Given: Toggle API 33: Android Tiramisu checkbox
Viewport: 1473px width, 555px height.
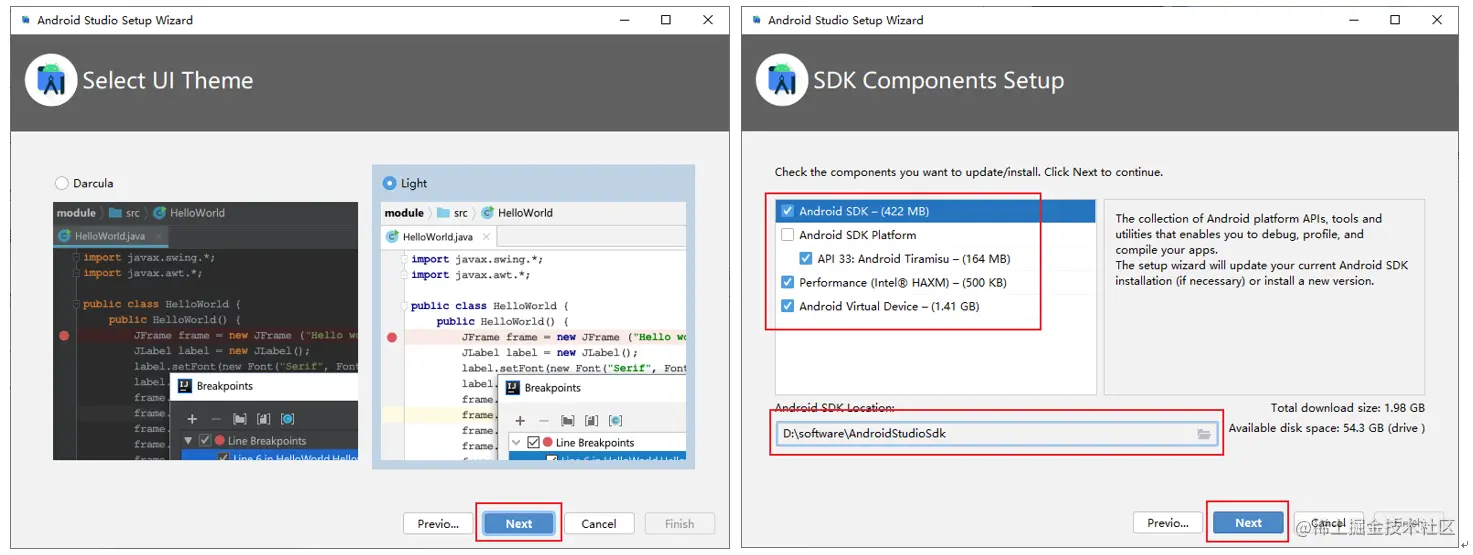Looking at the screenshot, I should [x=806, y=259].
